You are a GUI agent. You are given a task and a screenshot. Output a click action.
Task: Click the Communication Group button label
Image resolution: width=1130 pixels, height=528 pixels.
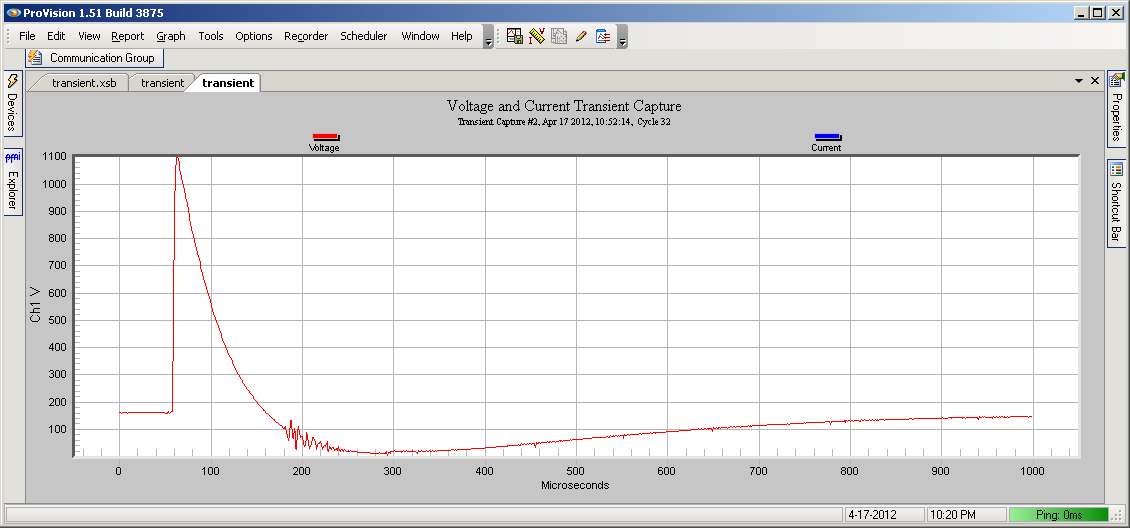[102, 58]
